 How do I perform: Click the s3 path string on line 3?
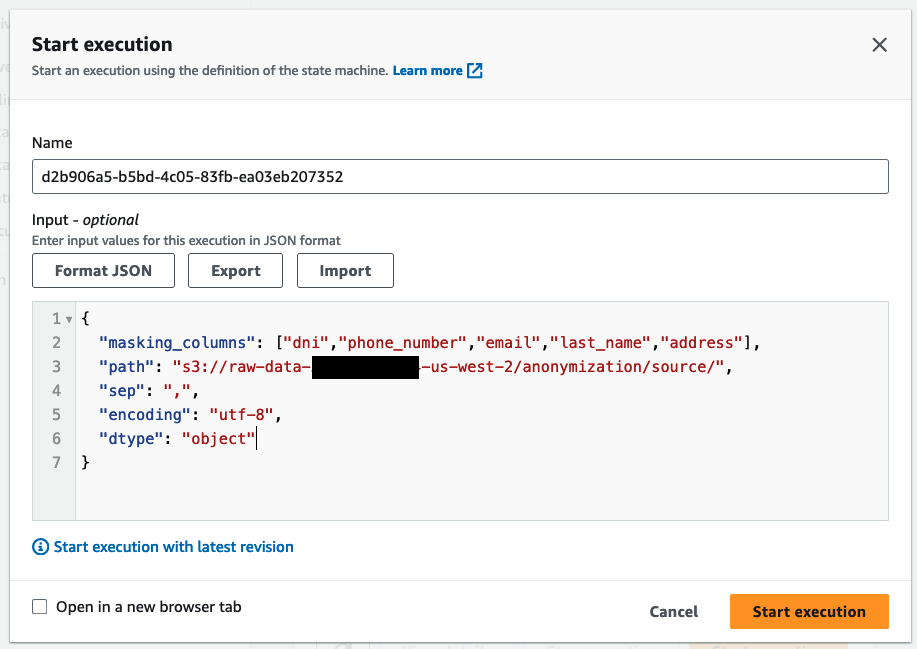pyautogui.click(x=450, y=367)
